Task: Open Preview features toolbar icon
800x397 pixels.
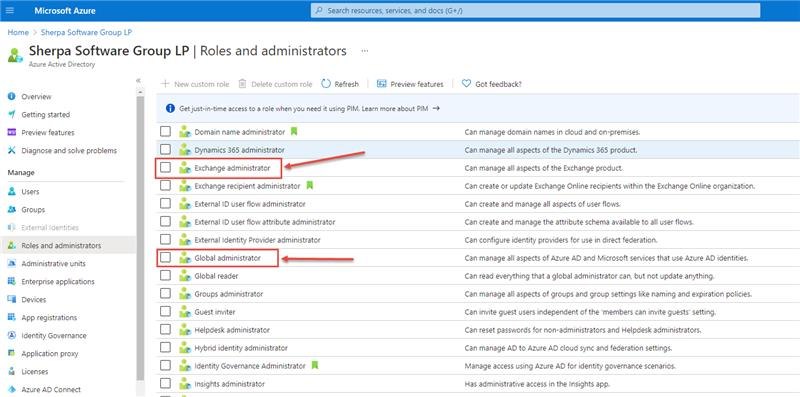Action: (381, 84)
